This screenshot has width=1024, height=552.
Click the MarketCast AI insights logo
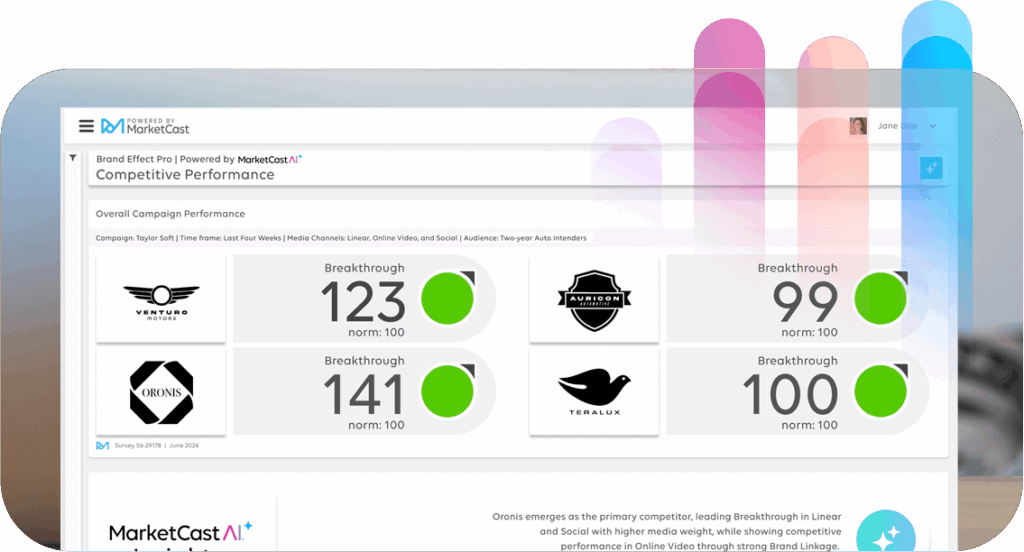click(180, 532)
